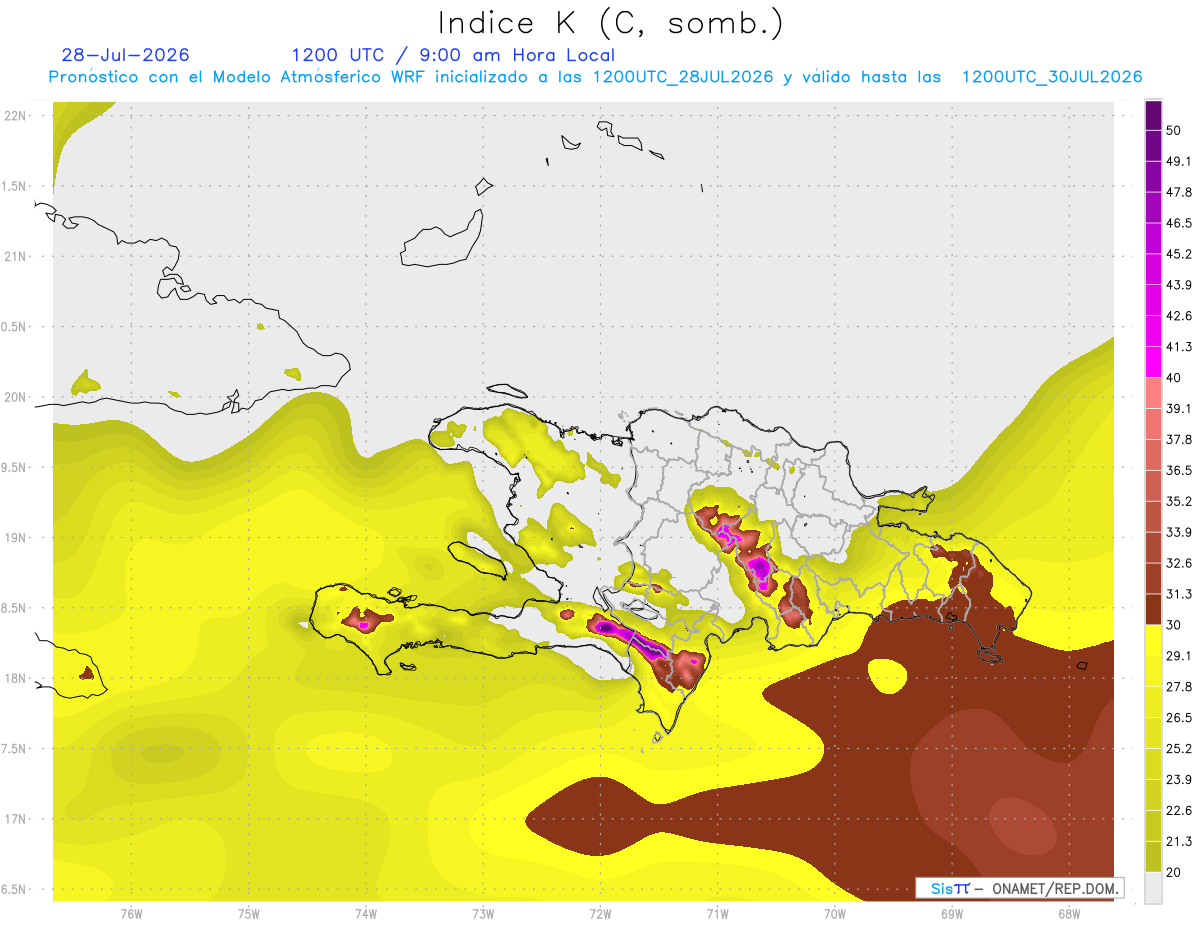Click the legend value '21.3'
This screenshot has height=927, width=1200.
(x=1179, y=842)
